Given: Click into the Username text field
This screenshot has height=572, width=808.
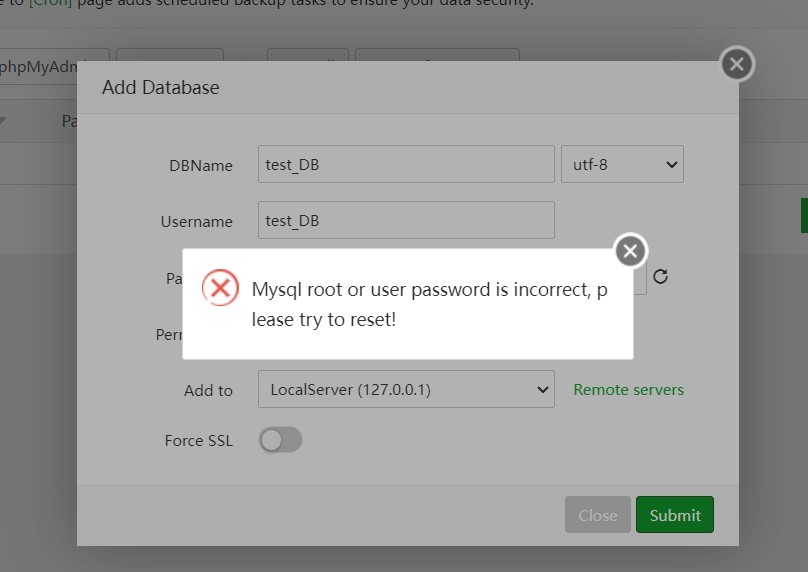Looking at the screenshot, I should tap(406, 220).
